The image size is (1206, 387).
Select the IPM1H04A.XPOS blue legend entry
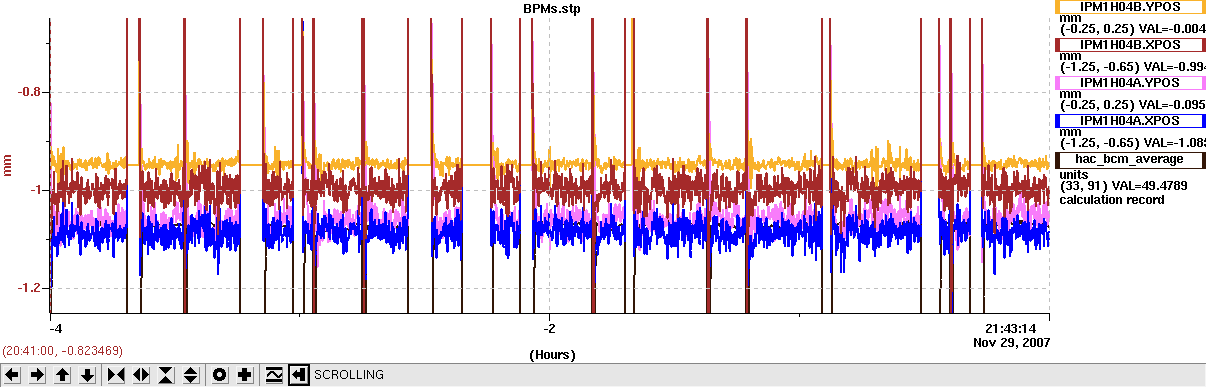1130,120
